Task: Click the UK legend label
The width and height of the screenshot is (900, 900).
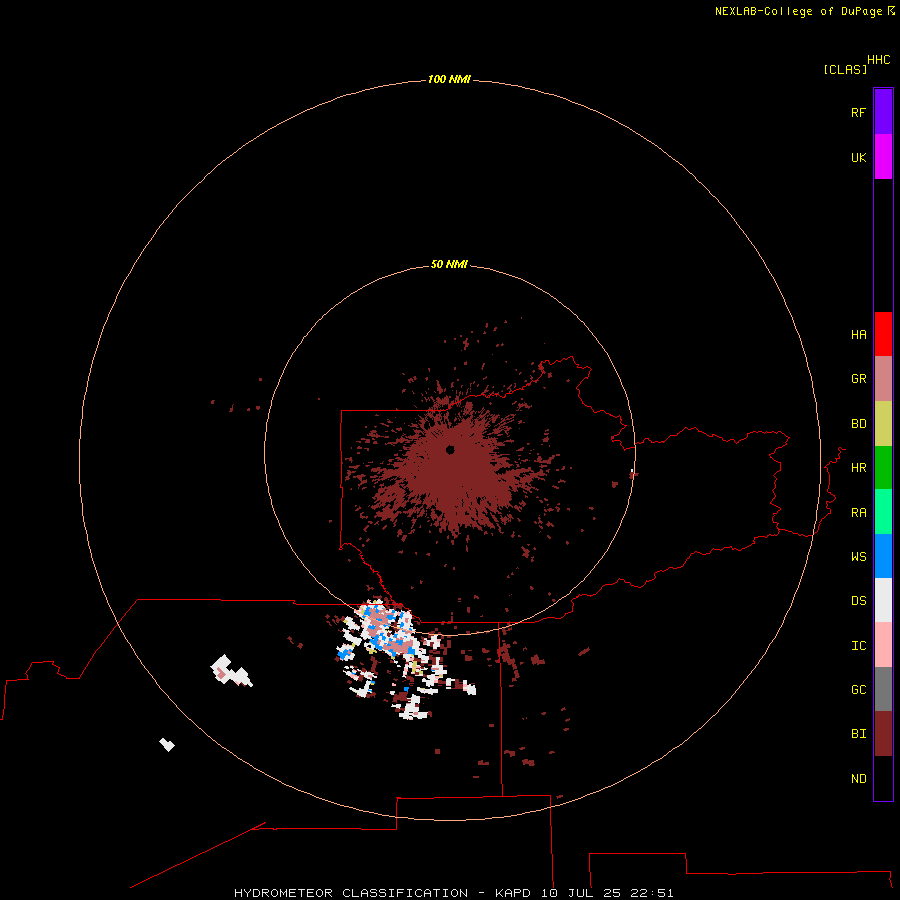Action: click(858, 157)
